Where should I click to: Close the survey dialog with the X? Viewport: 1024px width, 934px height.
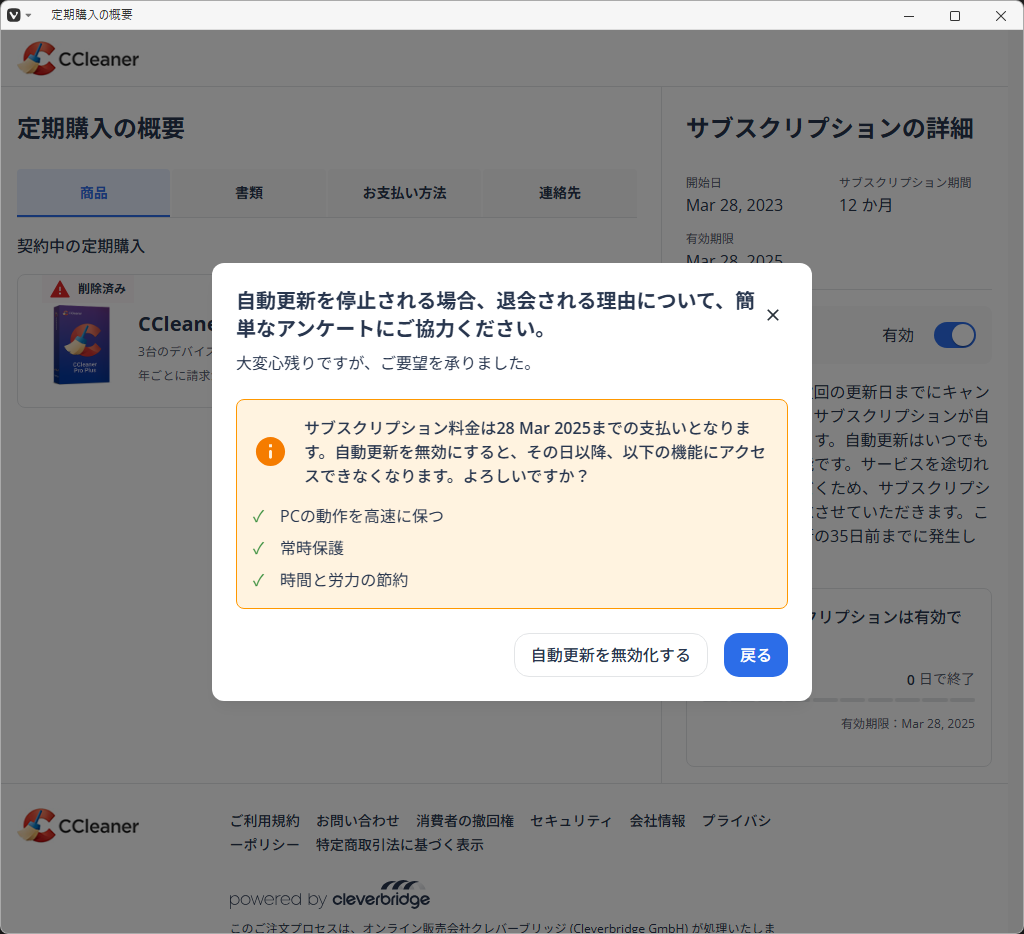(773, 315)
